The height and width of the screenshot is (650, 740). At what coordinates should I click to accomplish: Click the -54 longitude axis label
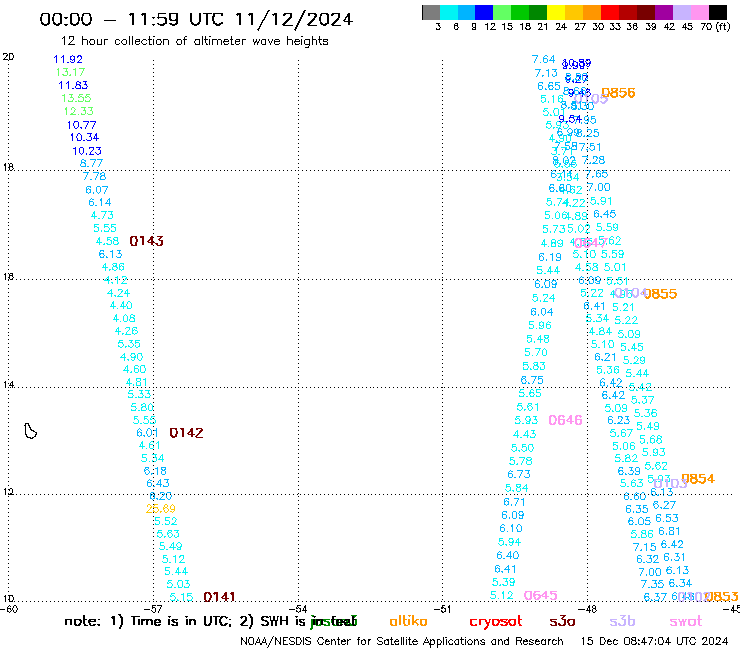pyautogui.click(x=298, y=609)
